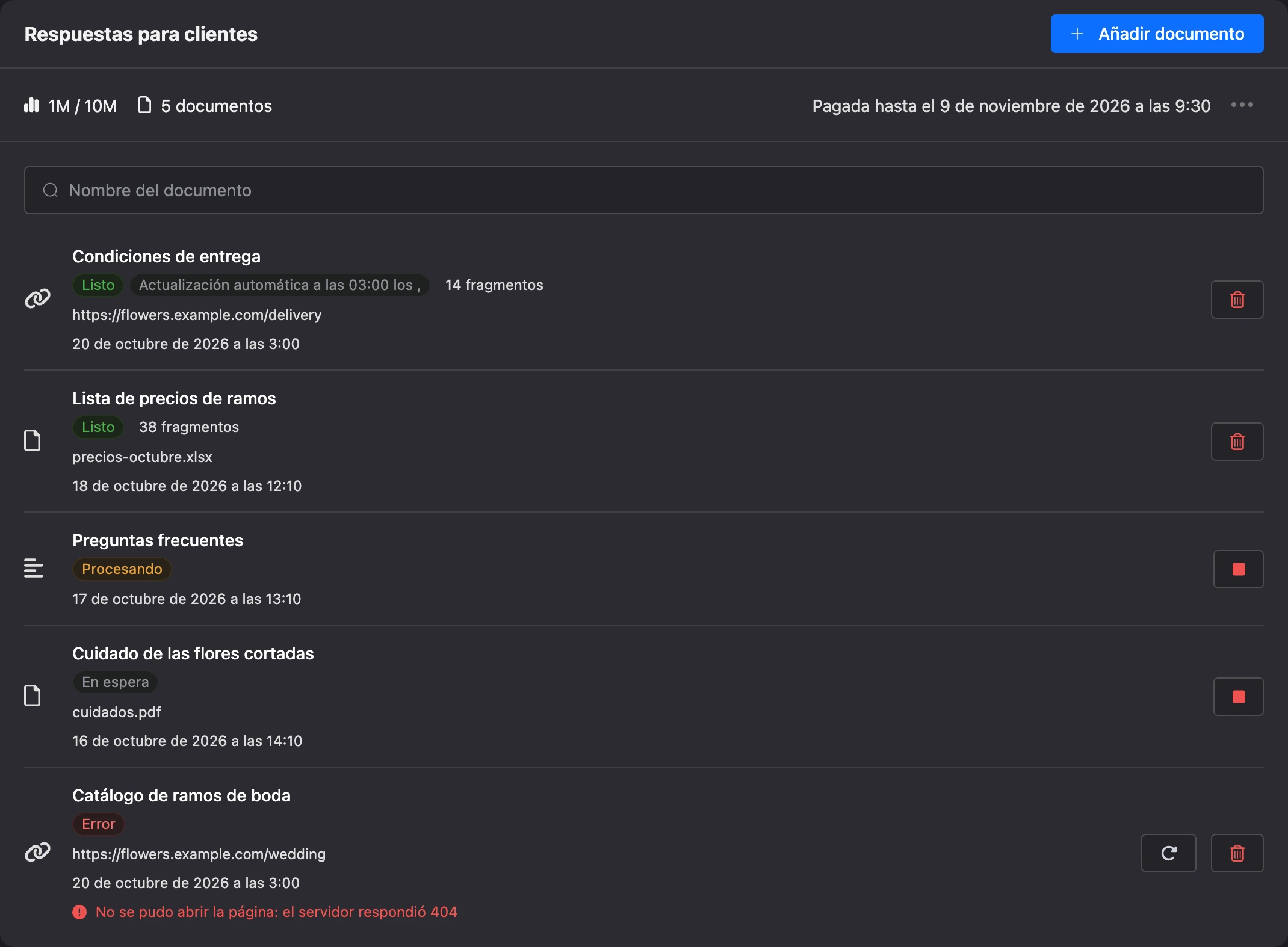Click the file icon beside Lista de precios

(x=33, y=441)
